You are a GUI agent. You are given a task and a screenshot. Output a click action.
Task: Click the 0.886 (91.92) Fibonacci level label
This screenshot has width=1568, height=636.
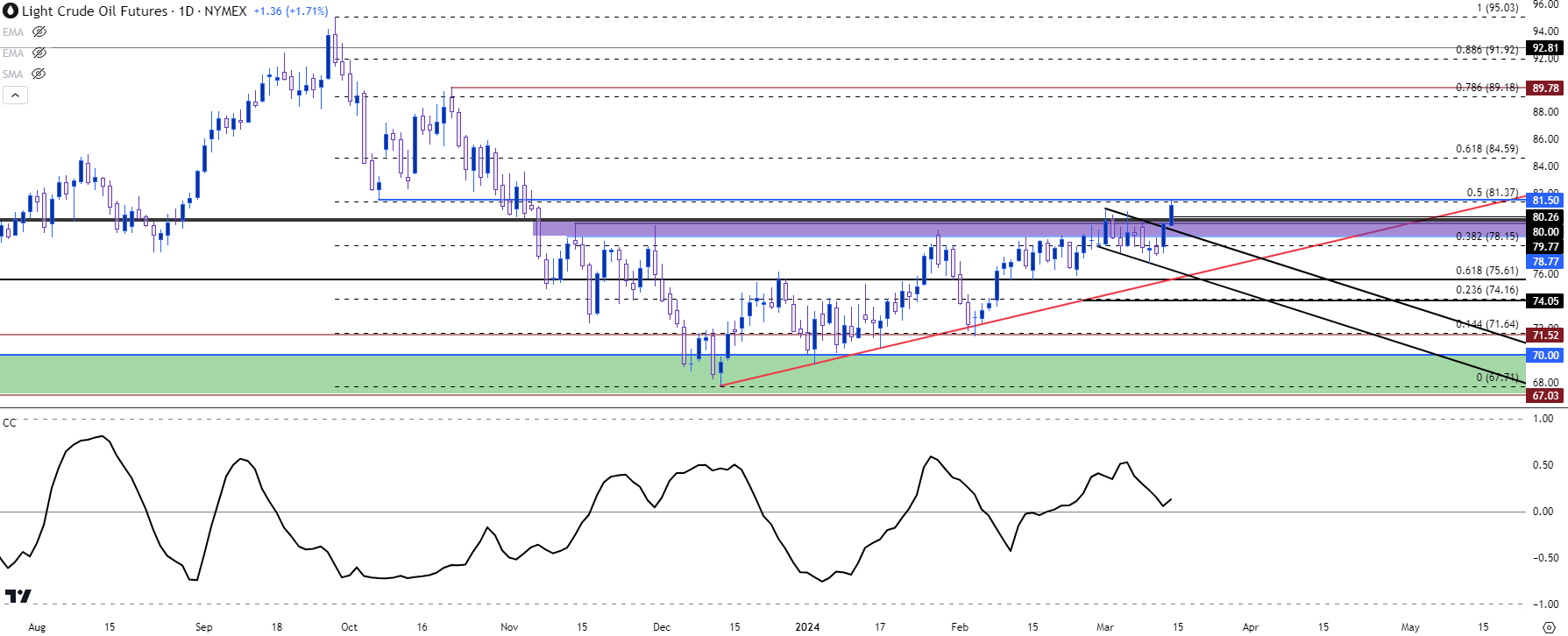[1486, 50]
